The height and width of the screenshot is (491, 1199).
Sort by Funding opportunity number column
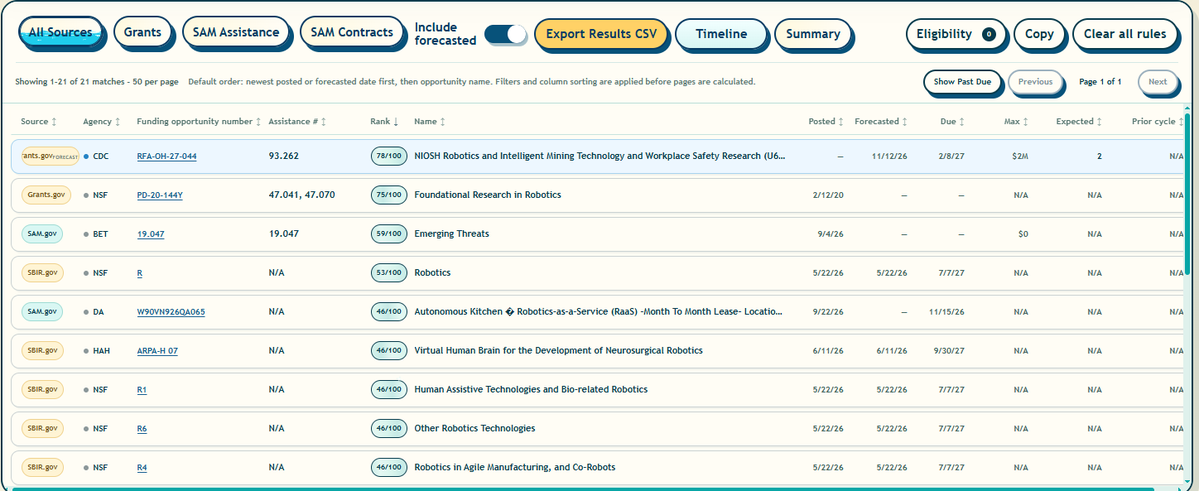pos(199,122)
